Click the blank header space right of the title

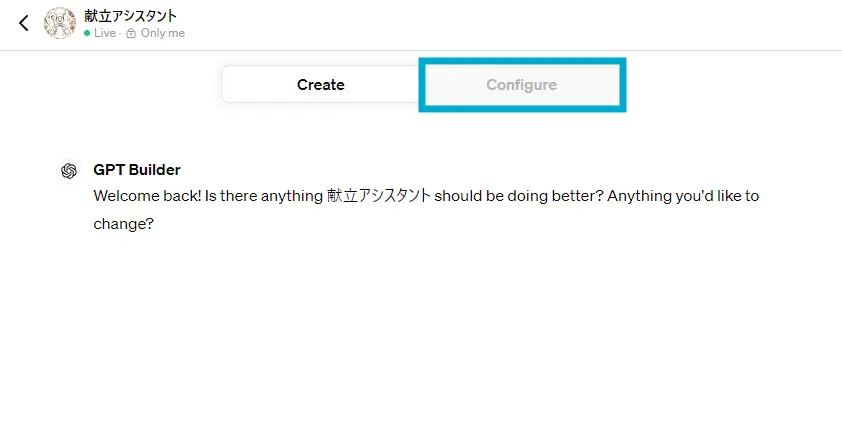[500, 24]
